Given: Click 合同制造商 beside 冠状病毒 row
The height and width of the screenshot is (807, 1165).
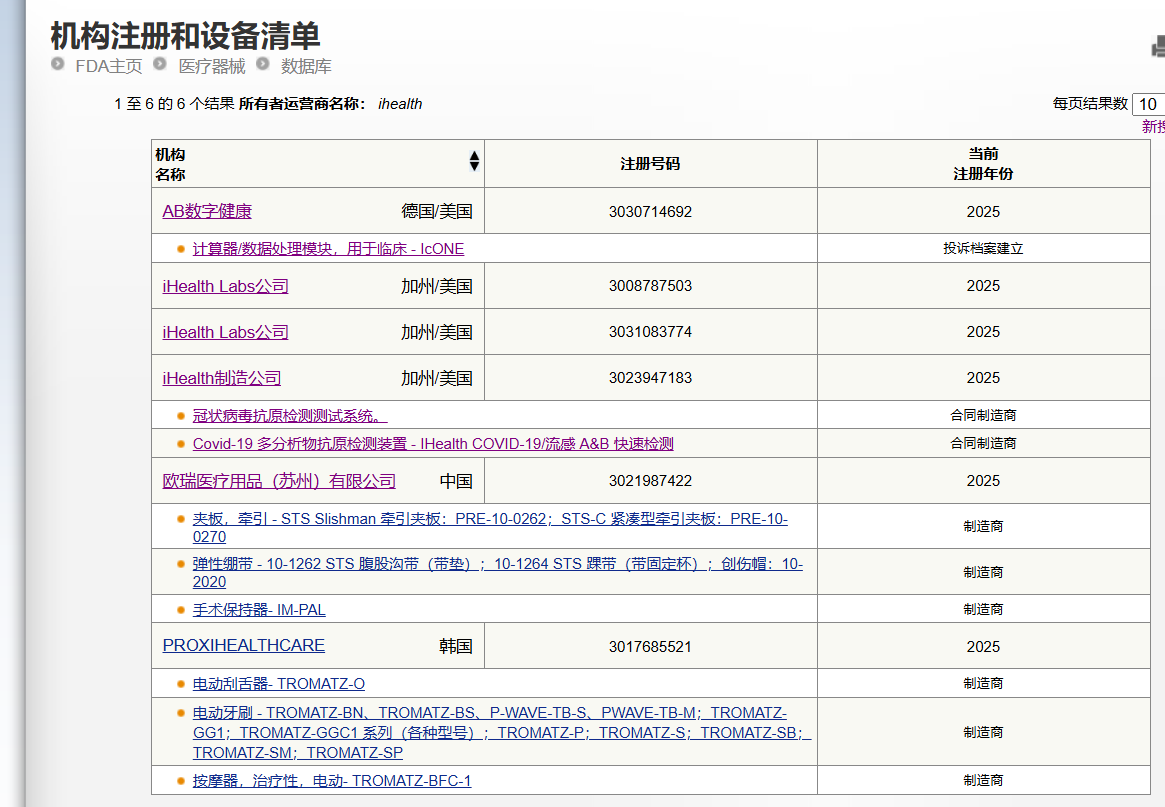Looking at the screenshot, I should pos(983,415).
